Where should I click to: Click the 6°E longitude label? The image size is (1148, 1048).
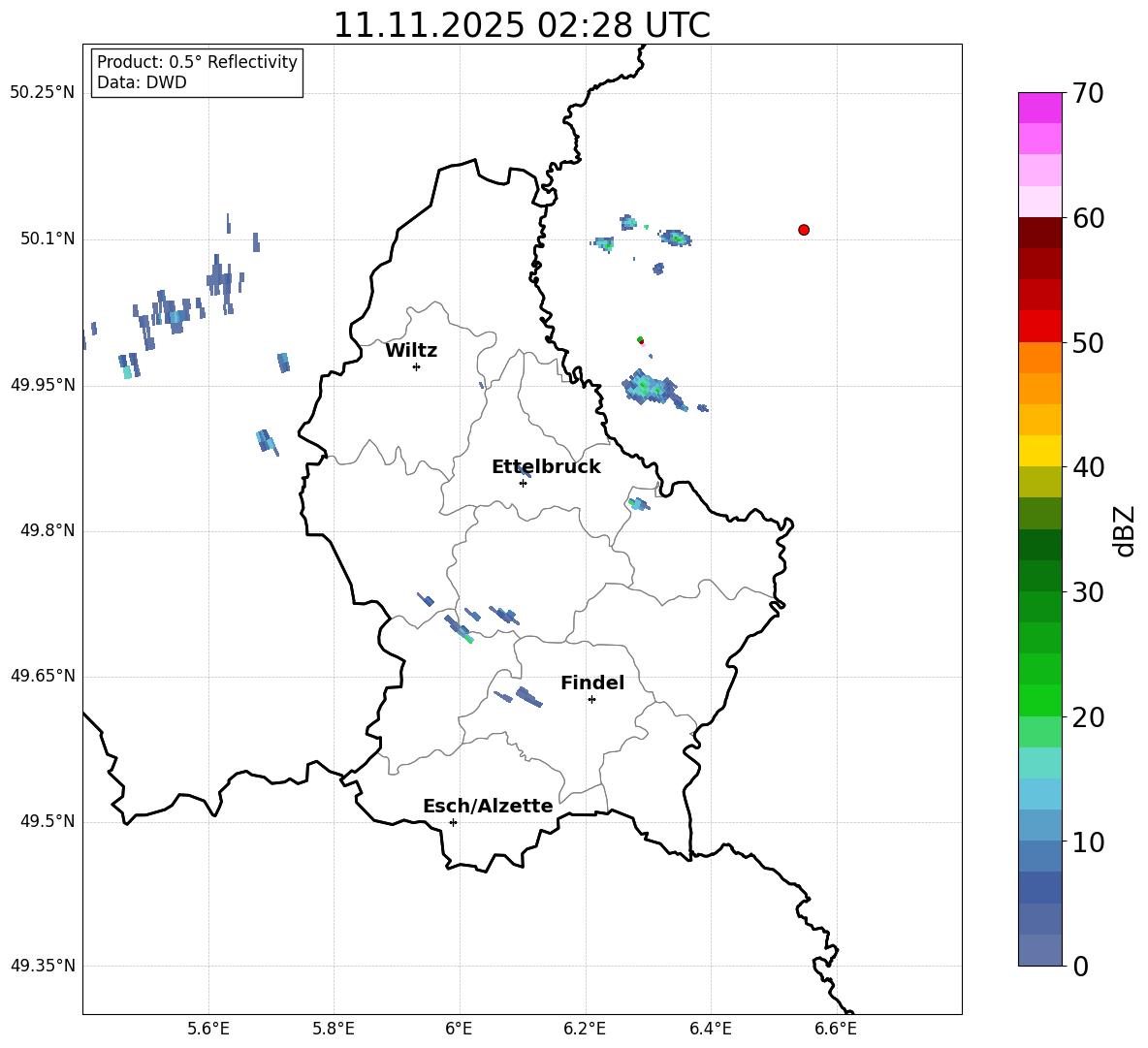pos(459,1029)
